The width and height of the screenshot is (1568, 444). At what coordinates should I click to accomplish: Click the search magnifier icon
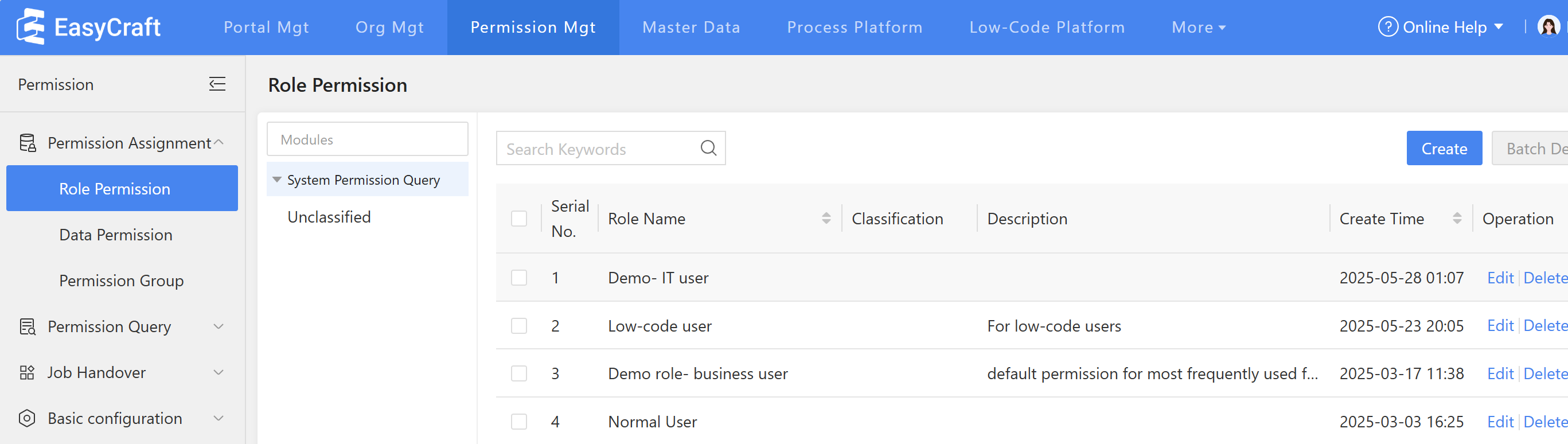(x=708, y=148)
